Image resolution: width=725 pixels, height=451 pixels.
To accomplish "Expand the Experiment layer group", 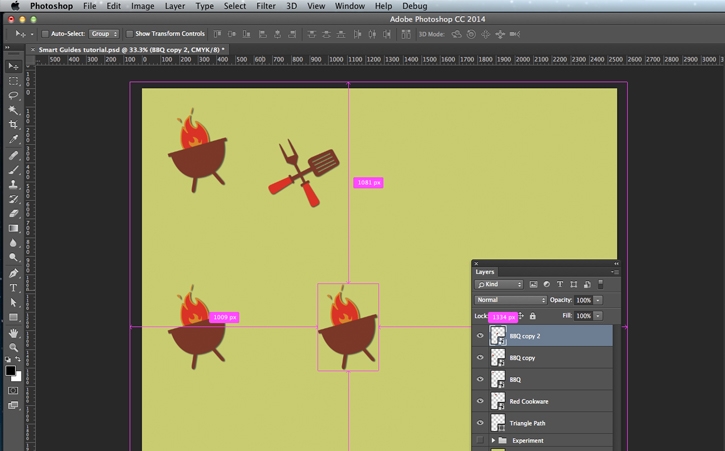I will pyautogui.click(x=493, y=440).
